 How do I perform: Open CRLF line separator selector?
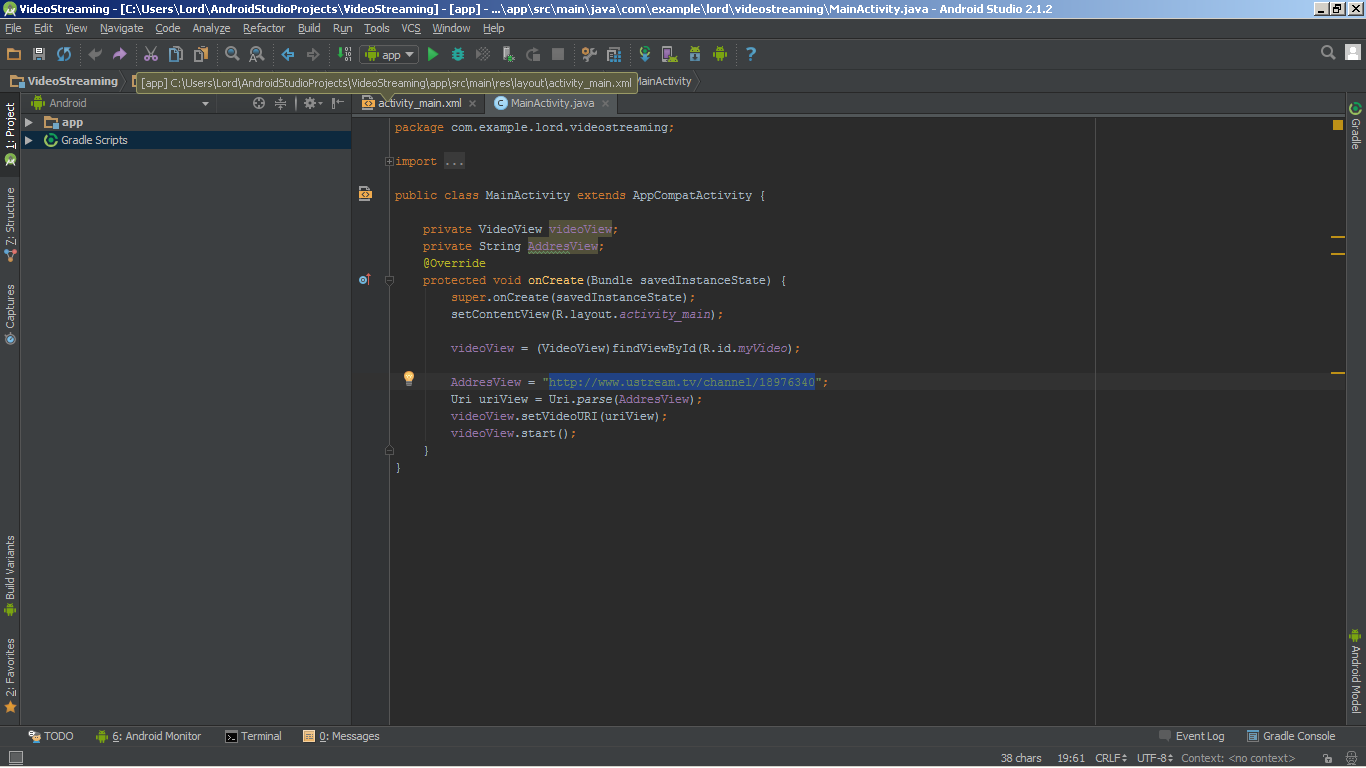[x=1111, y=759]
